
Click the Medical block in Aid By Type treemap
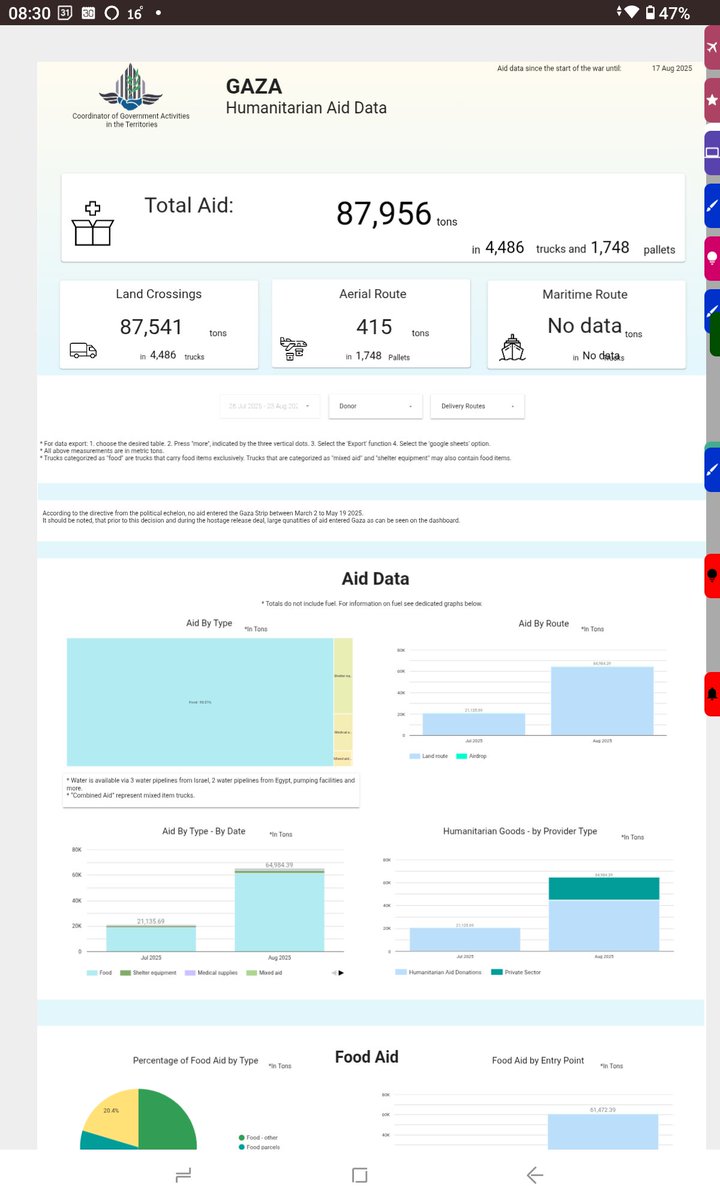(343, 732)
